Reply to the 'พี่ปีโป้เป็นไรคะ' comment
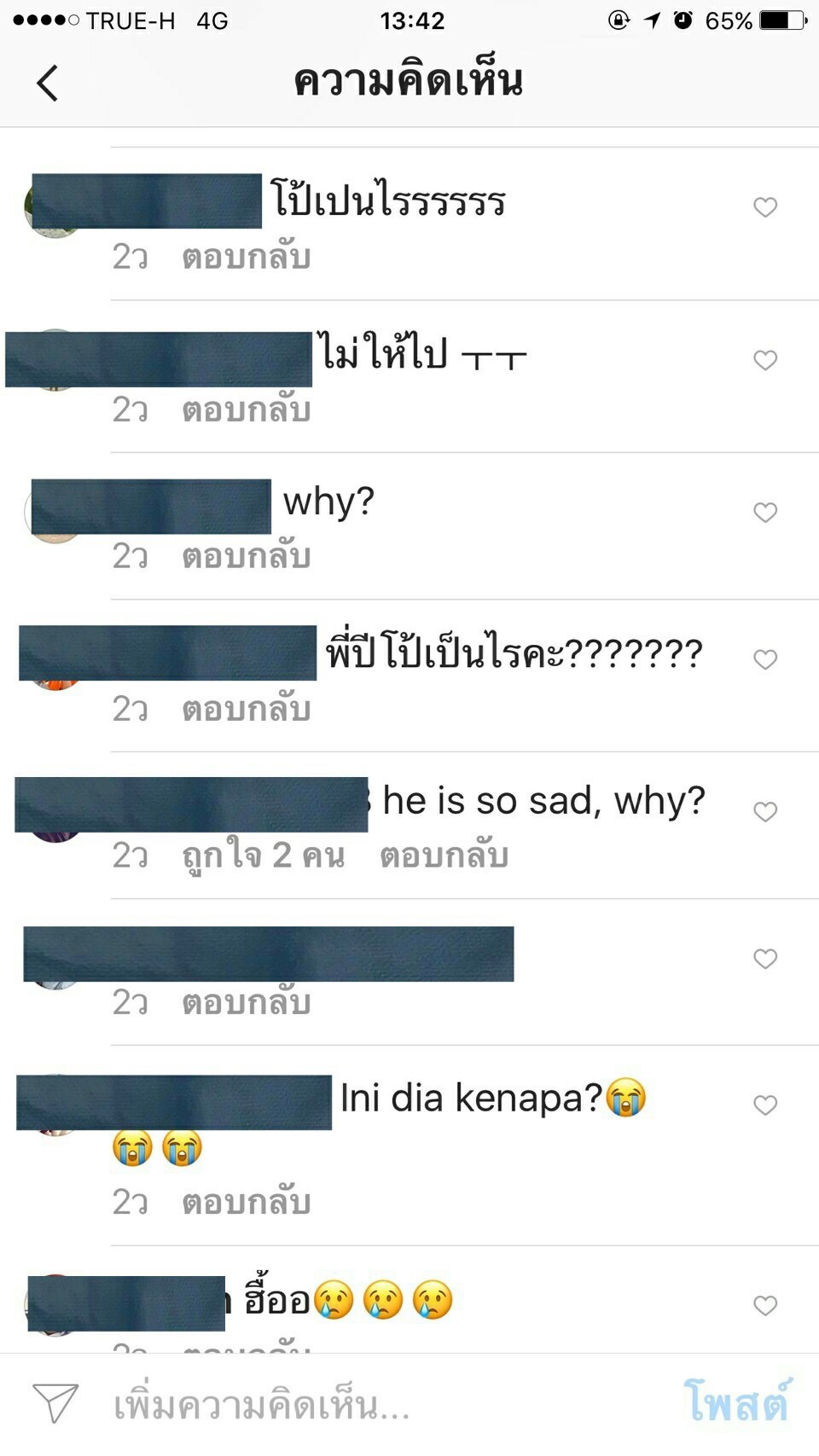The height and width of the screenshot is (1456, 819). 246,709
